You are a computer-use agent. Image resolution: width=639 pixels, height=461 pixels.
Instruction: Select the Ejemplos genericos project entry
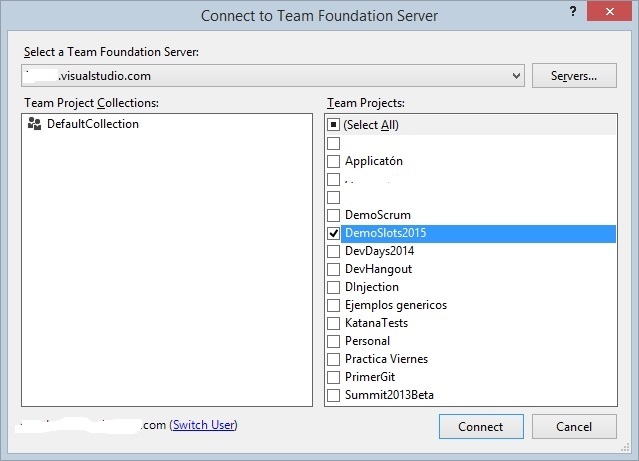[396, 305]
